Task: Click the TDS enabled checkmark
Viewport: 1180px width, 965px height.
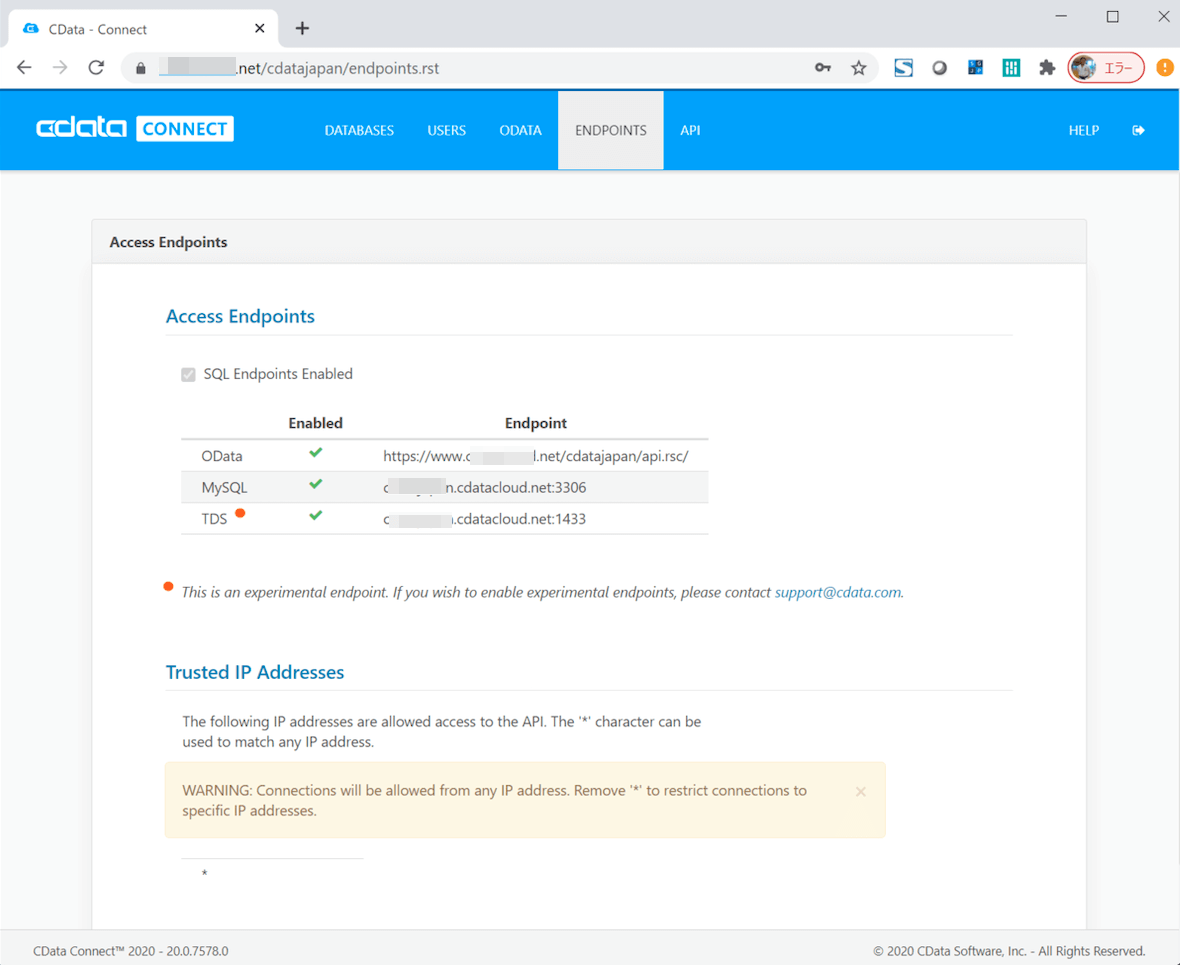Action: [316, 516]
